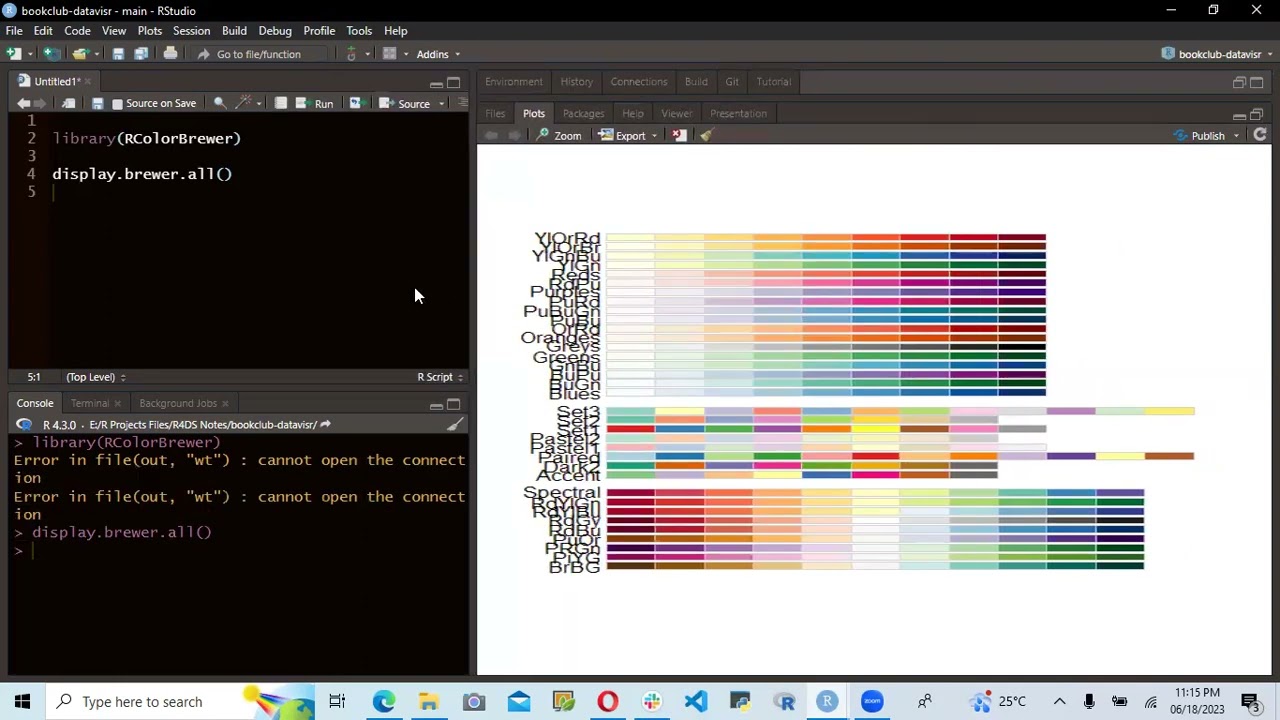
Task: Open the Session menu
Action: (191, 31)
